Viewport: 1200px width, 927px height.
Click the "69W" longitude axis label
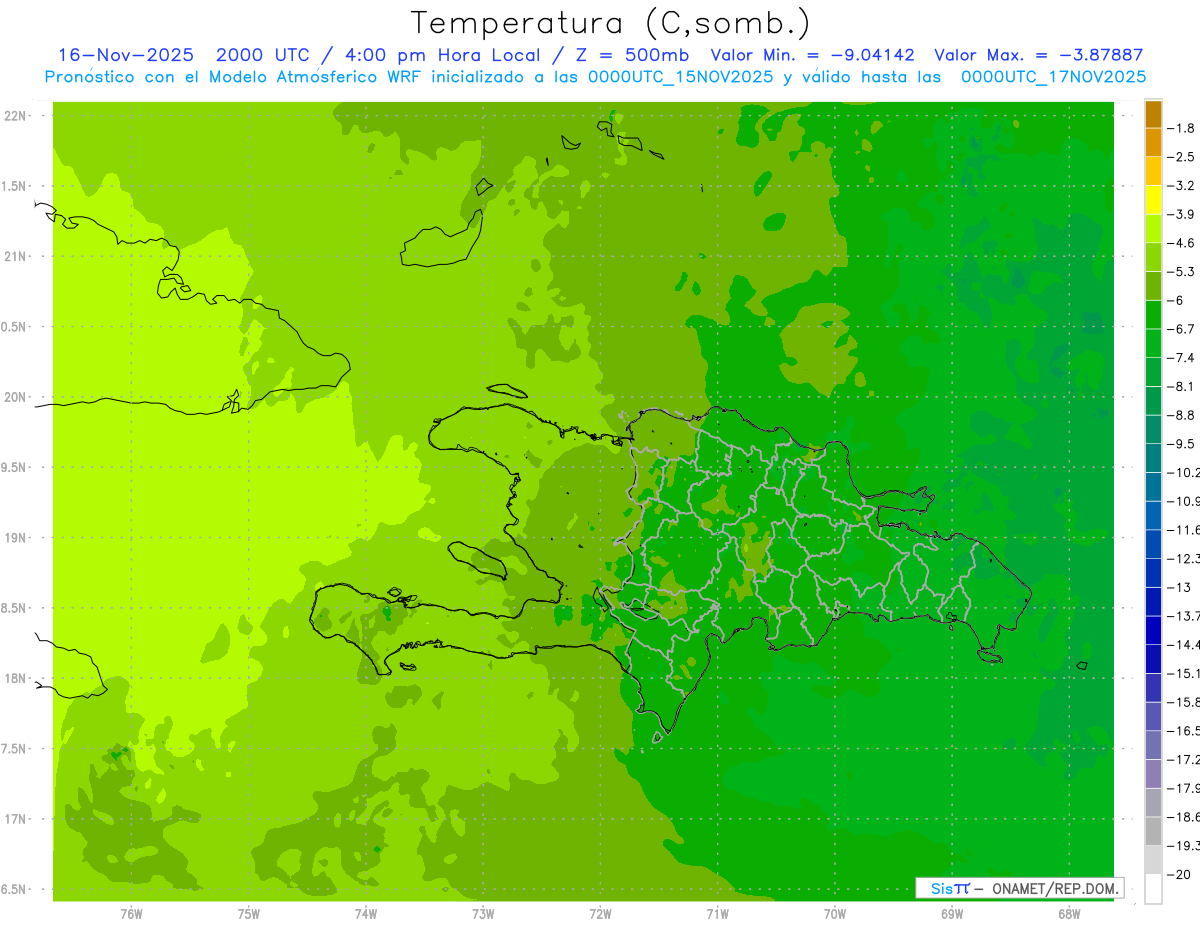click(x=952, y=914)
